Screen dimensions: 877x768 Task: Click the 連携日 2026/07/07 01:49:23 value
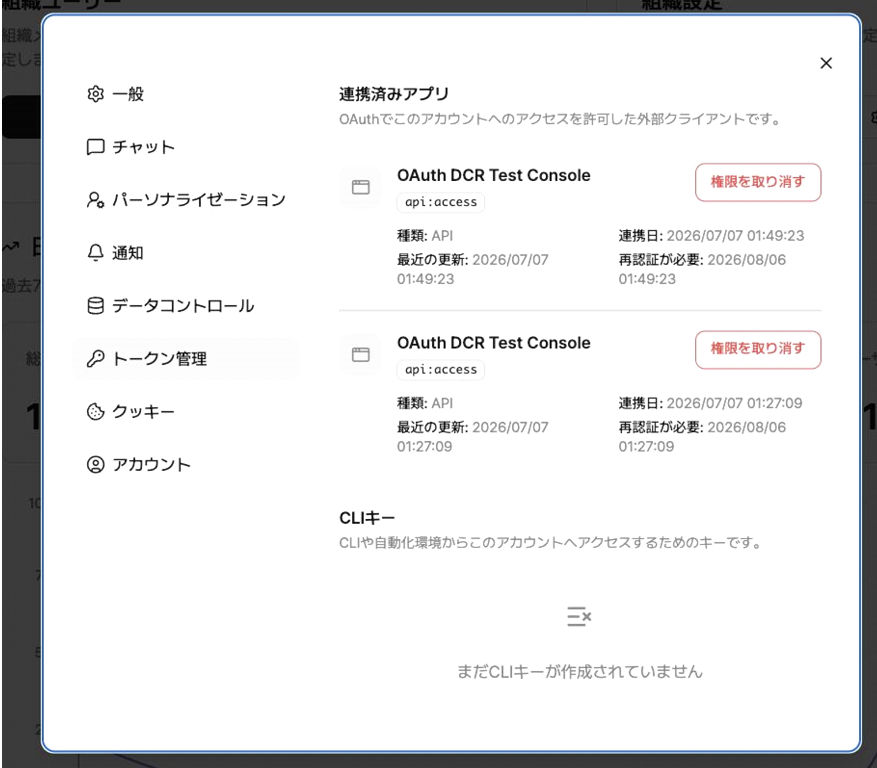(x=735, y=235)
